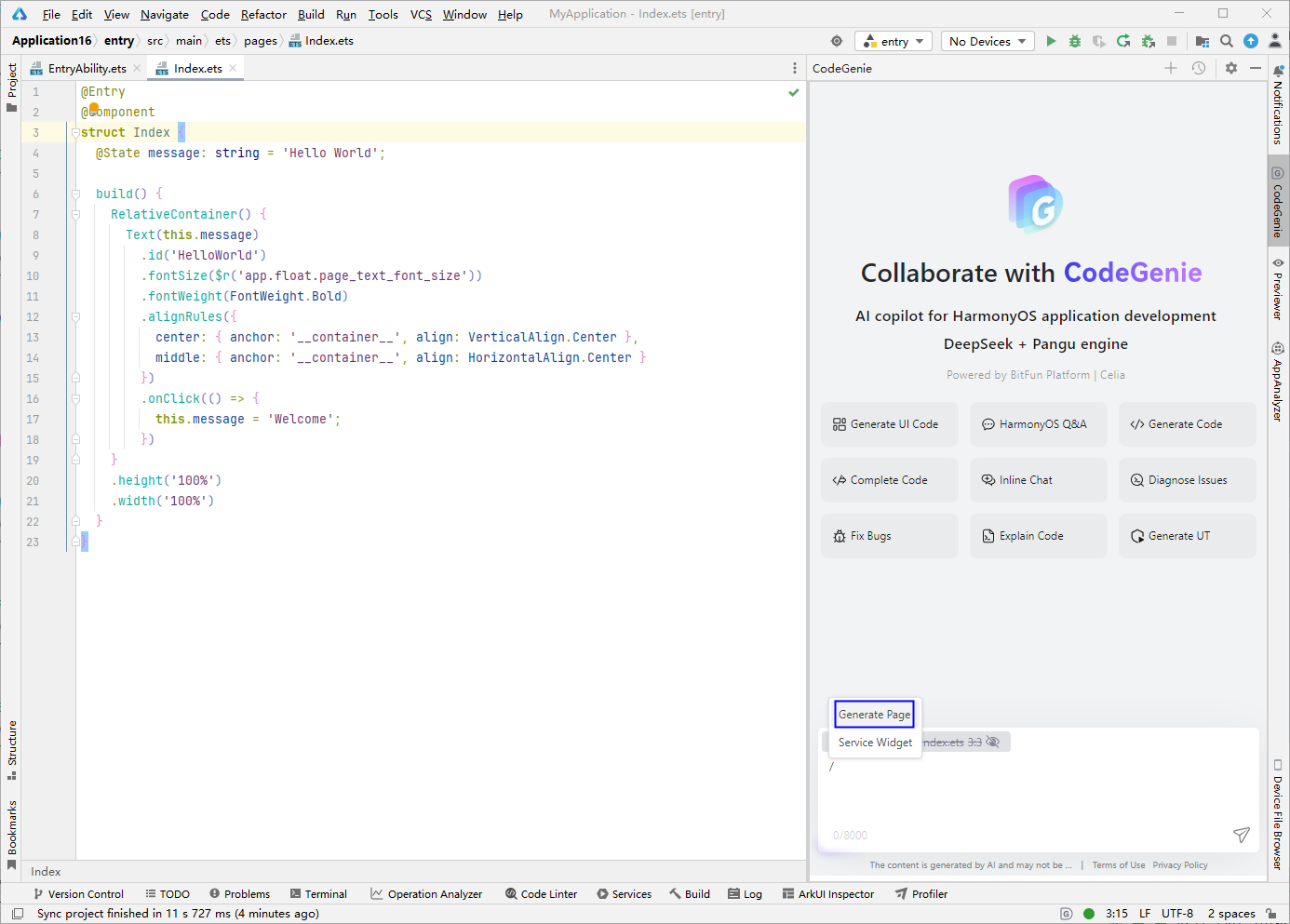
Task: Click the blue update arrow icon
Action: pyautogui.click(x=1251, y=41)
